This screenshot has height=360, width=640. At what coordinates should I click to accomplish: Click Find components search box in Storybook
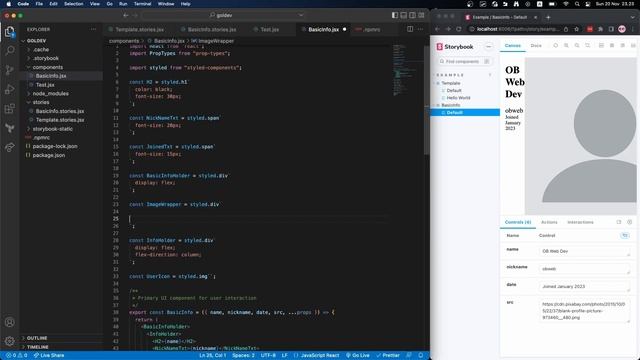point(464,61)
